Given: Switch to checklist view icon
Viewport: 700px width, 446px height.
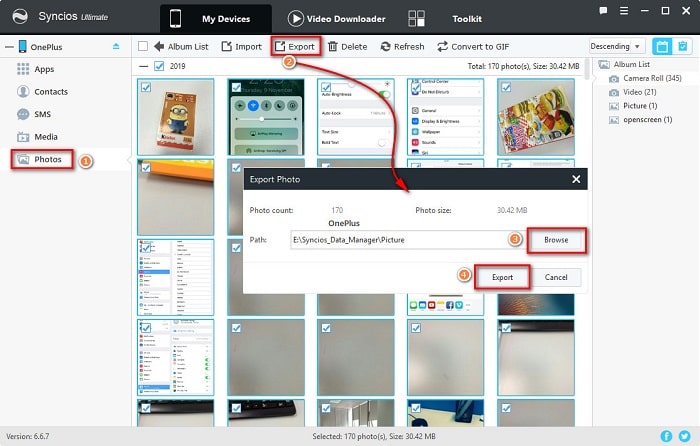Looking at the screenshot, I should (x=683, y=46).
